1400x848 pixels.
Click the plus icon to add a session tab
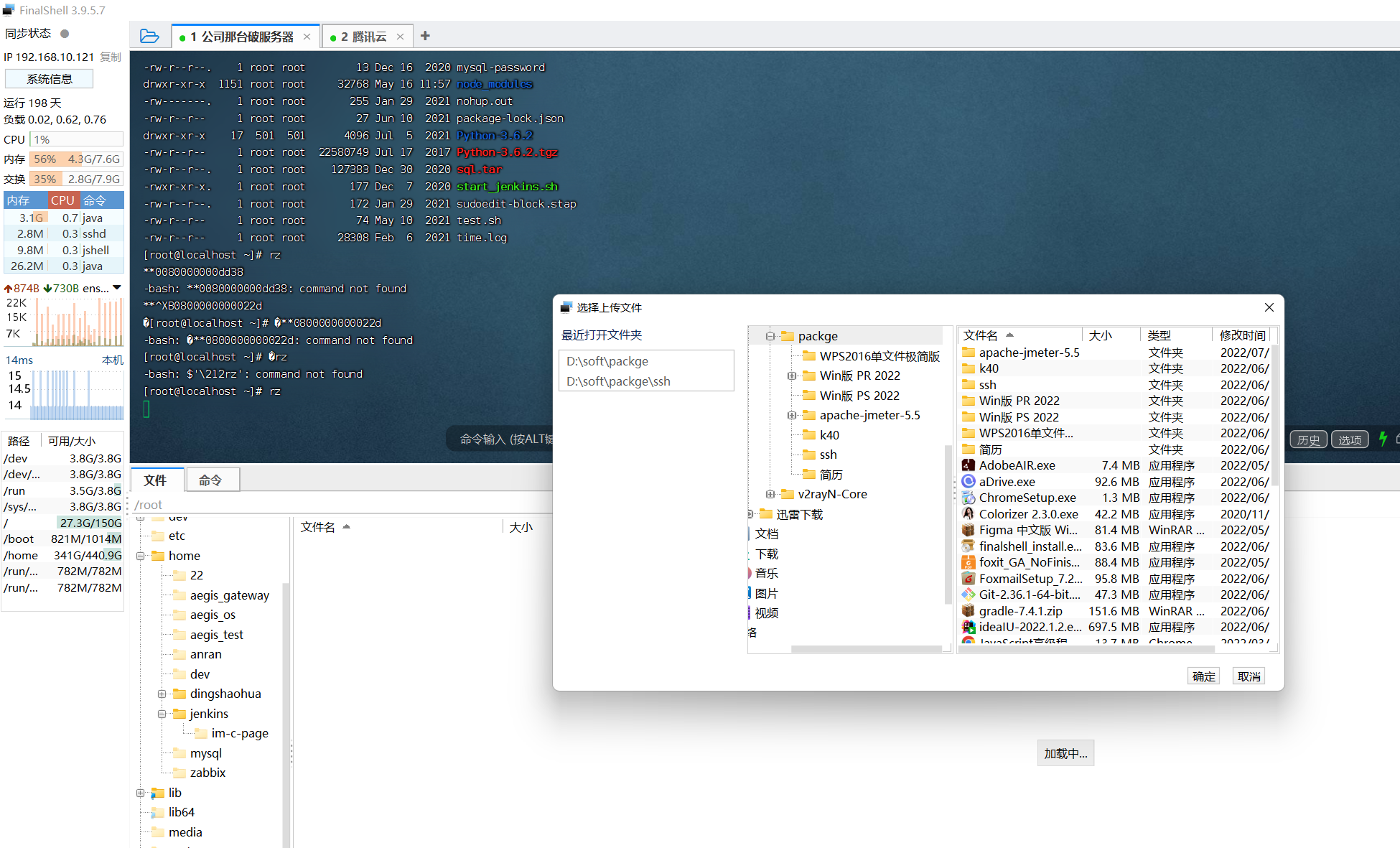click(425, 36)
